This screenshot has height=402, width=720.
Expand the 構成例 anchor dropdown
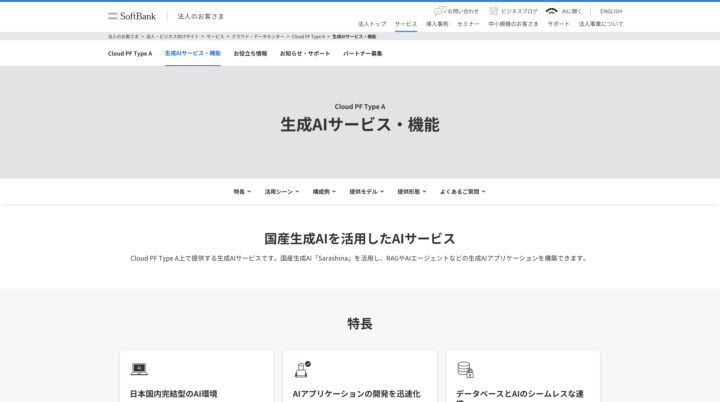325,192
